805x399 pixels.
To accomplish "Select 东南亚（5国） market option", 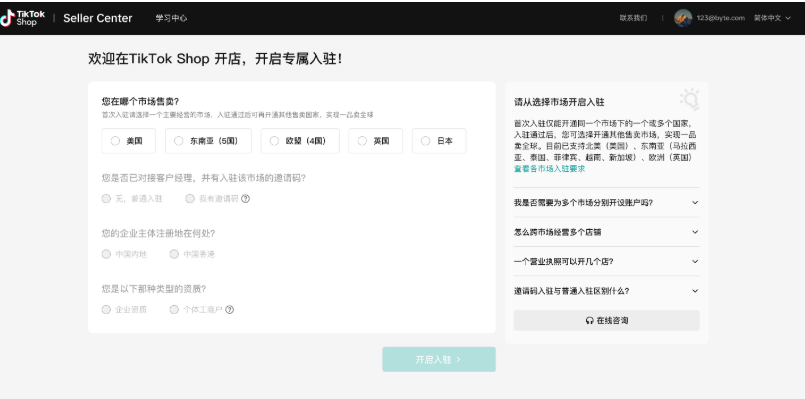I will 208,141.
